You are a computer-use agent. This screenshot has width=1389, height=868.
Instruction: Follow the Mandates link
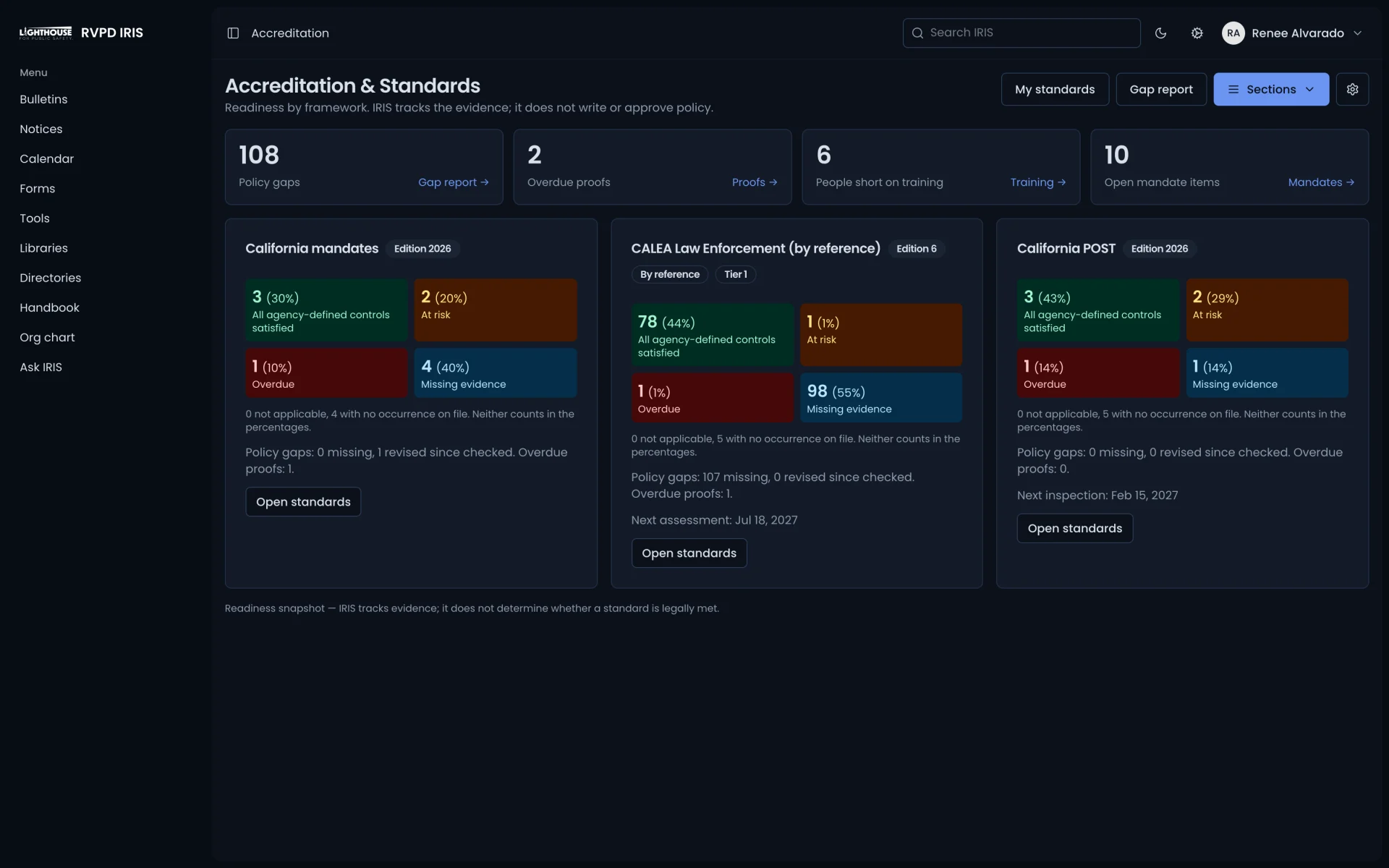point(1321,182)
